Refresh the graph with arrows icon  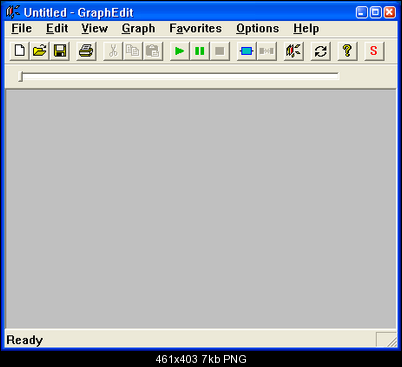click(x=320, y=51)
